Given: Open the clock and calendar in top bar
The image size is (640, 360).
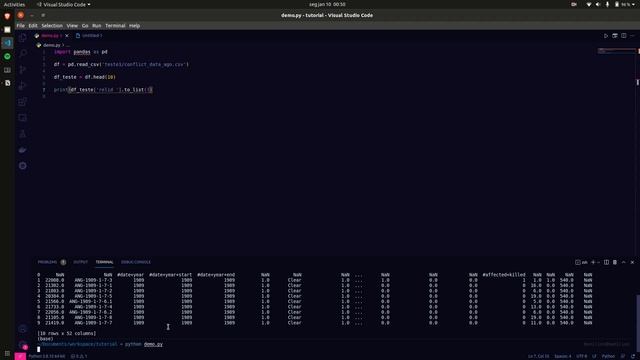Looking at the screenshot, I should click(x=327, y=4).
